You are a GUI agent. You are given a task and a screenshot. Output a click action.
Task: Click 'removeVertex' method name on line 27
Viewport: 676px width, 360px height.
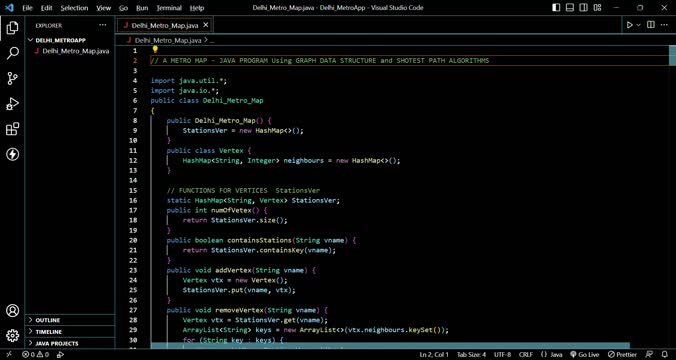click(x=239, y=310)
